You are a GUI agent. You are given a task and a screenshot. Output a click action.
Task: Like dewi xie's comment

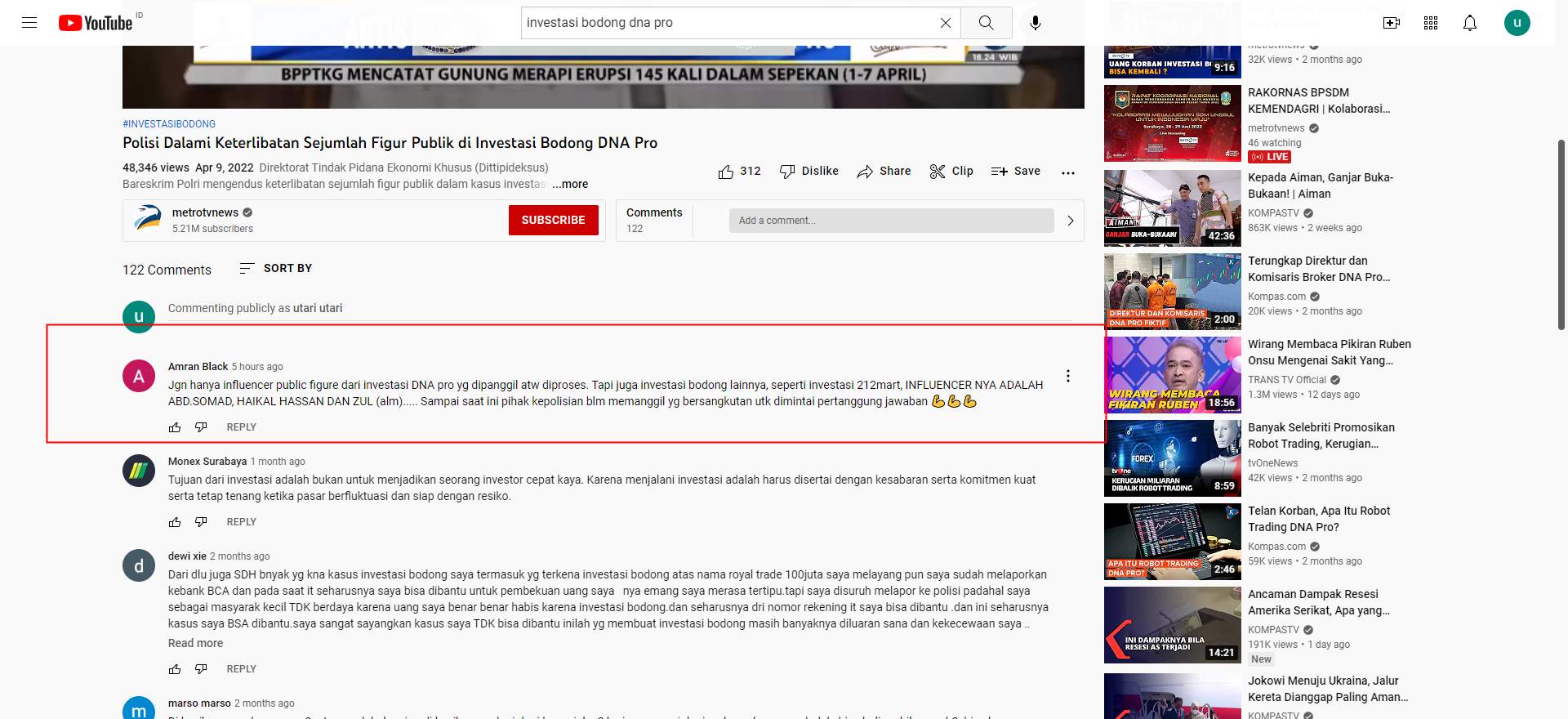(x=175, y=669)
